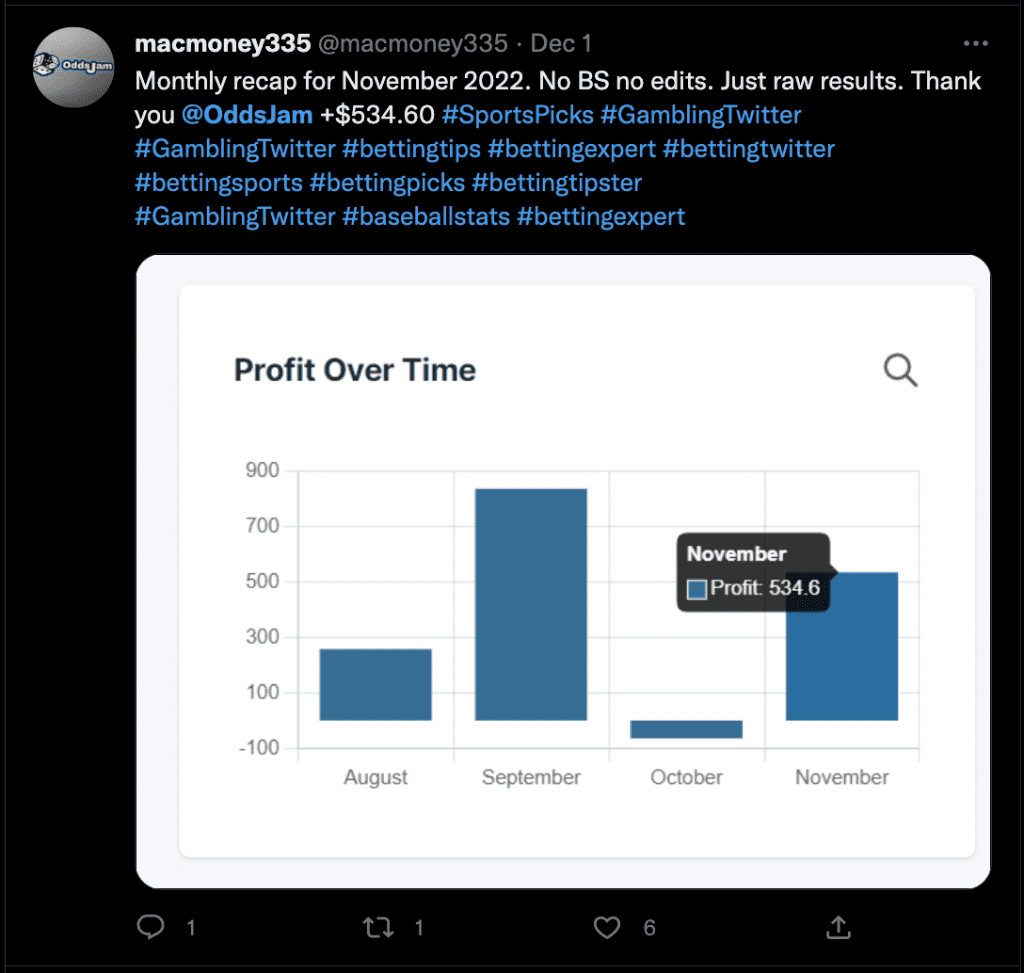Retweet this post via retweet icon
Image resolution: width=1024 pixels, height=973 pixels.
[x=378, y=928]
